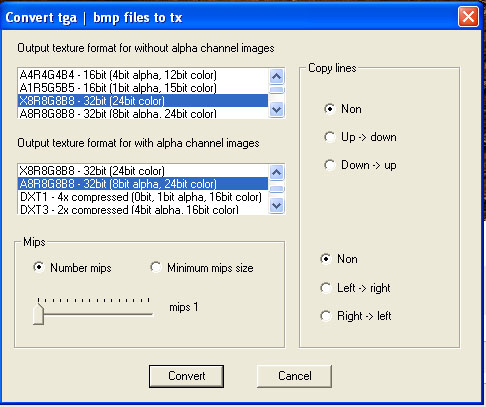Select A1R5G5B5 16bit format in top list

click(x=143, y=88)
